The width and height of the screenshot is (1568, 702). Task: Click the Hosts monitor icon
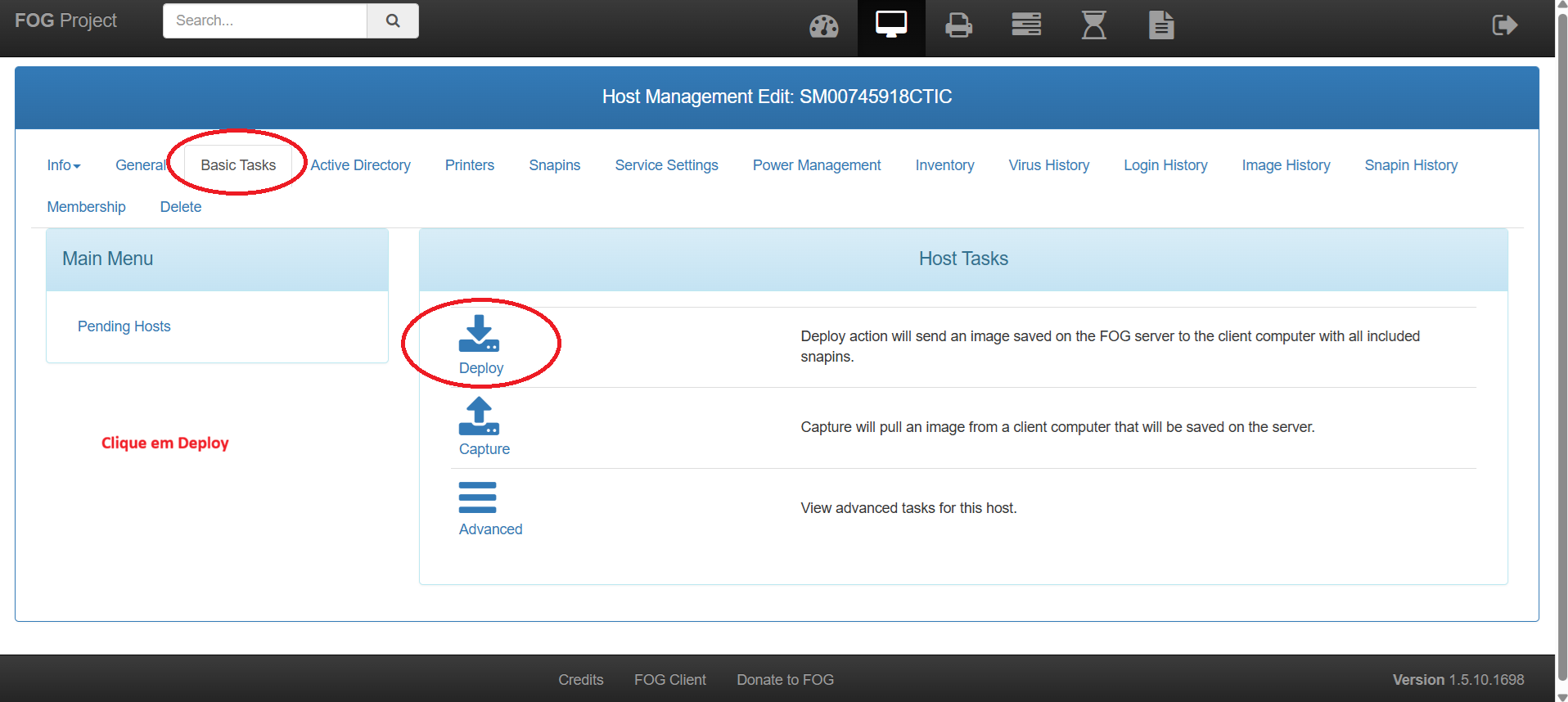click(890, 25)
